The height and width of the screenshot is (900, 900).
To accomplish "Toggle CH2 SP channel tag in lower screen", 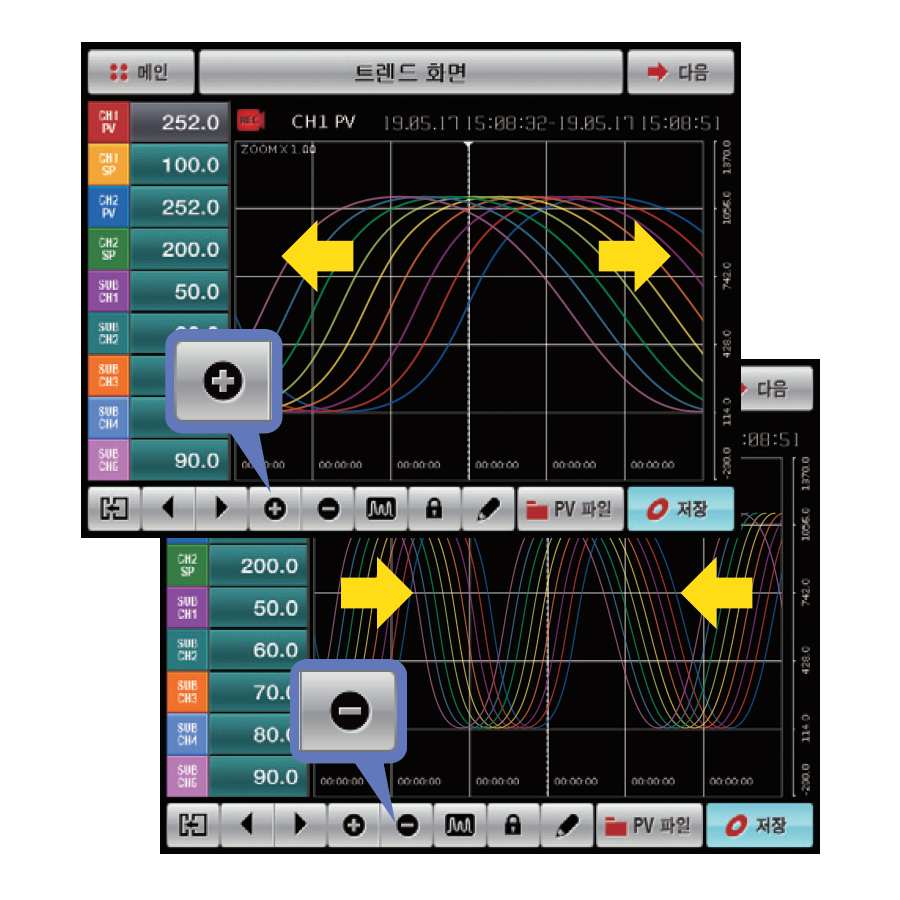I will (188, 565).
